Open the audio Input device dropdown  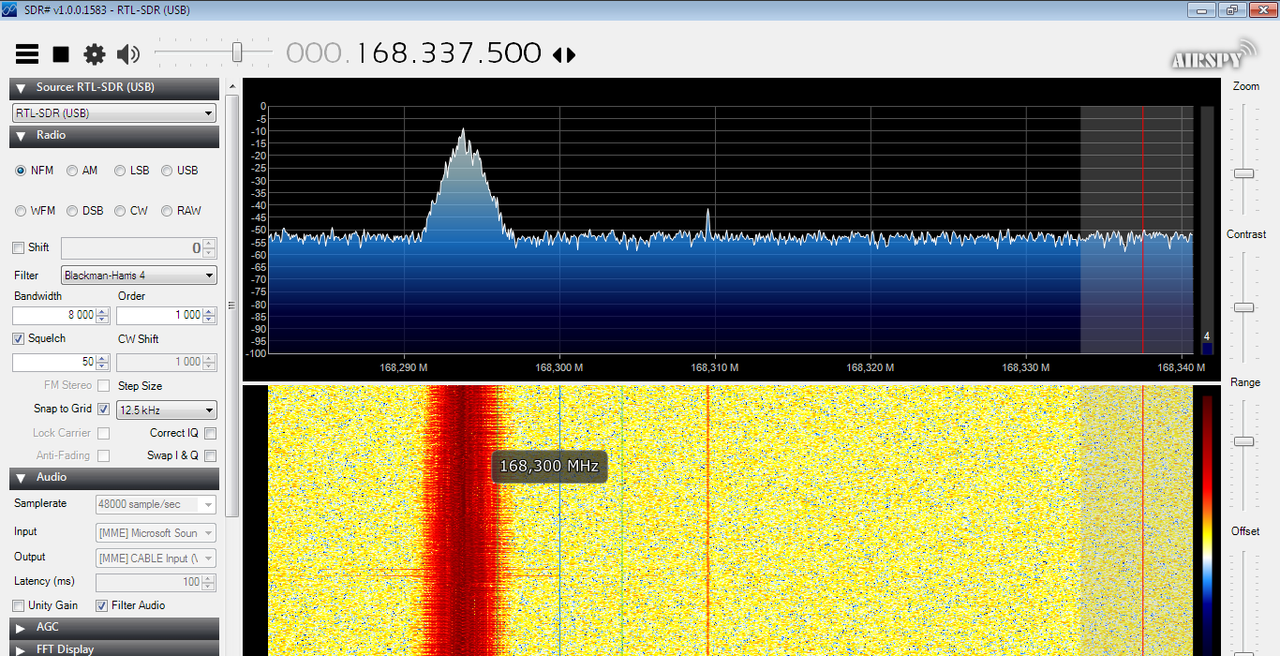[156, 533]
